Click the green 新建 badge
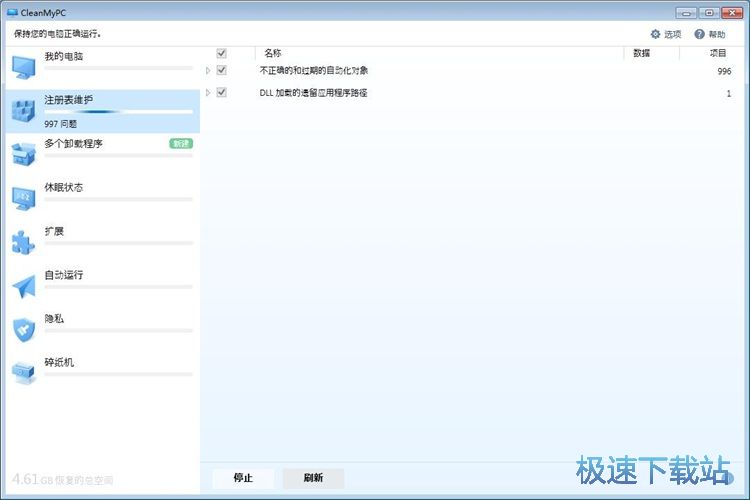The height and width of the screenshot is (500, 750). [x=181, y=144]
